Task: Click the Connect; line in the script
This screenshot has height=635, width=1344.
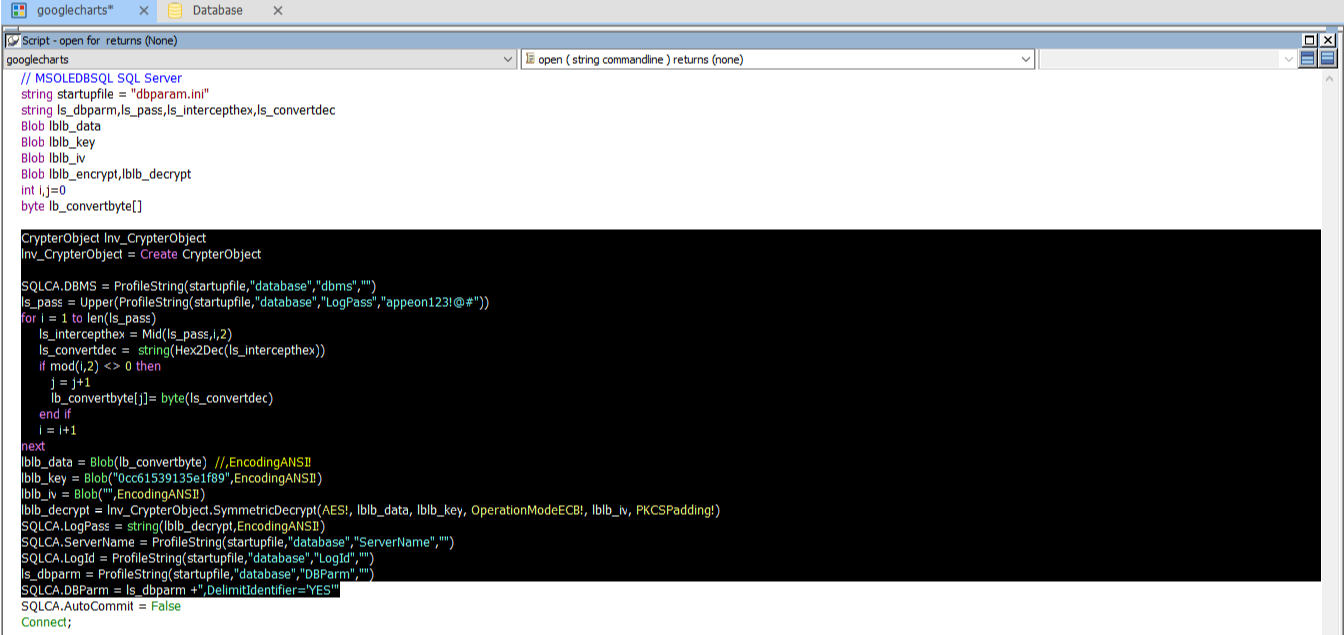Action: coord(46,622)
